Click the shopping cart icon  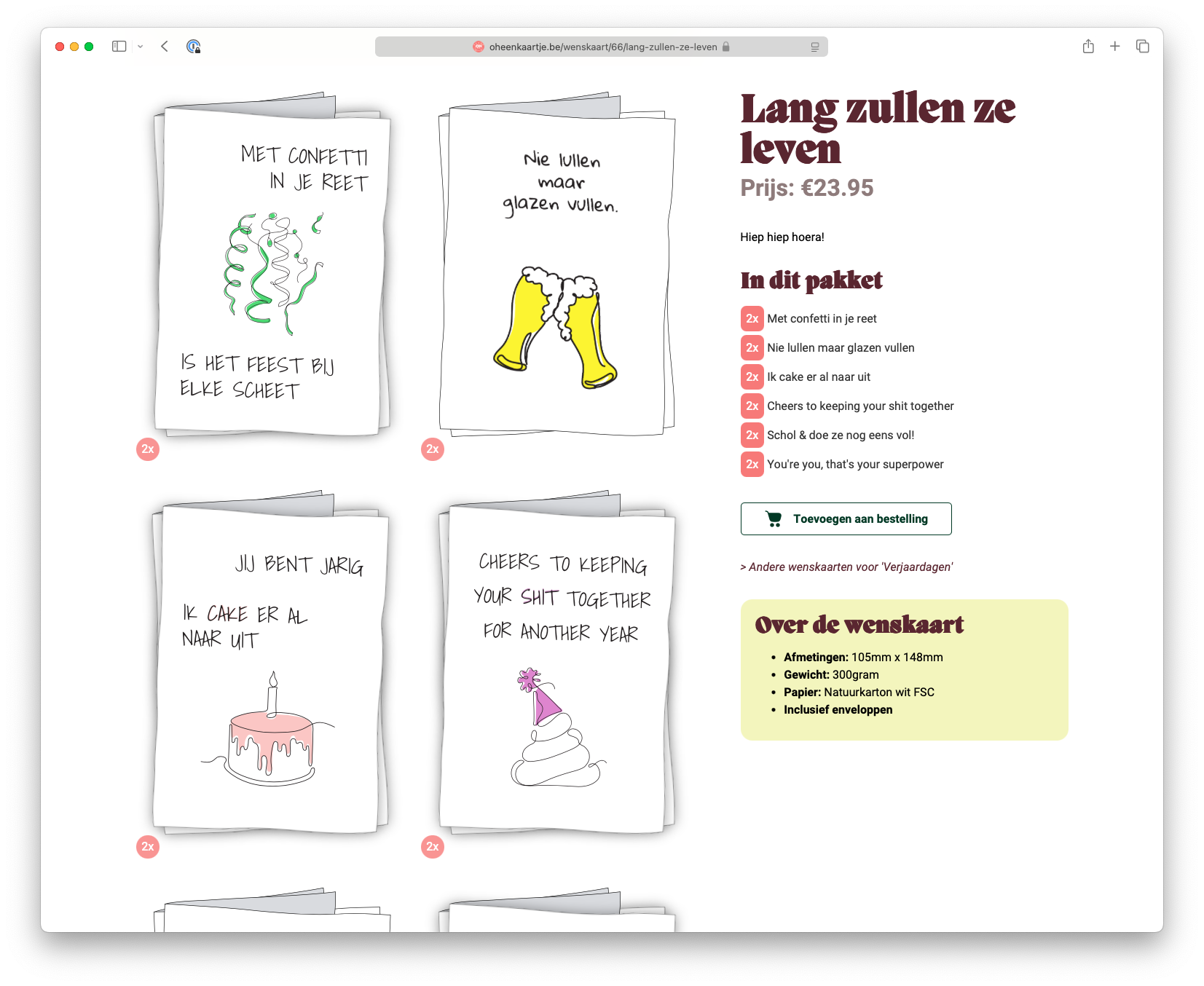coord(774,518)
